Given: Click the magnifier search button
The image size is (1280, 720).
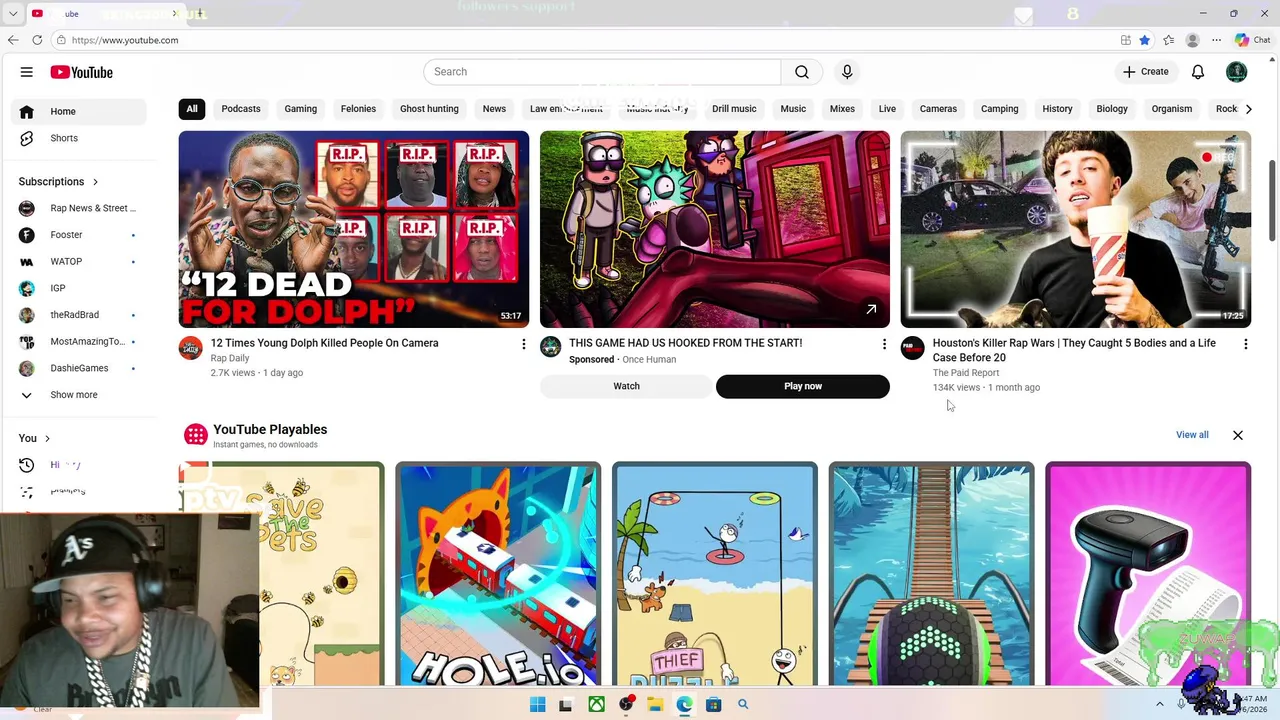Looking at the screenshot, I should click(x=802, y=72).
